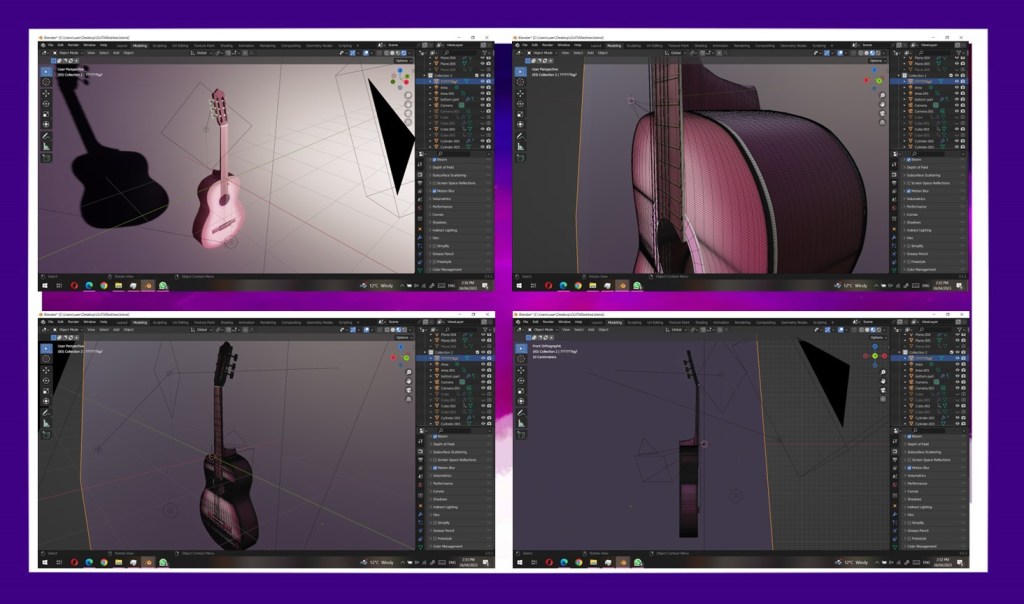This screenshot has width=1024, height=604.
Task: Open Object Mode dropdown in top-left window
Action: 68,52
